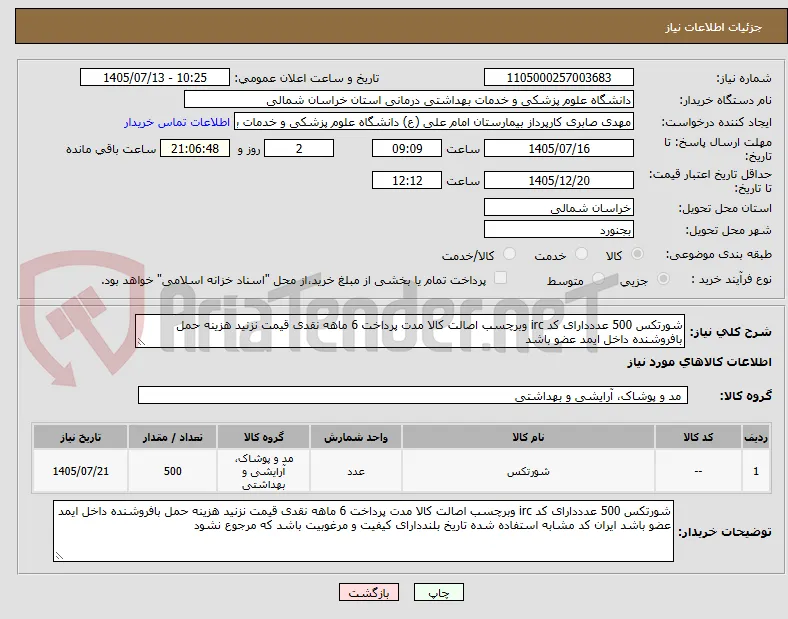The width and height of the screenshot is (788, 619).
Task: Click the announcement date field 1405/07/13 - 10:25
Action: pyautogui.click(x=155, y=77)
